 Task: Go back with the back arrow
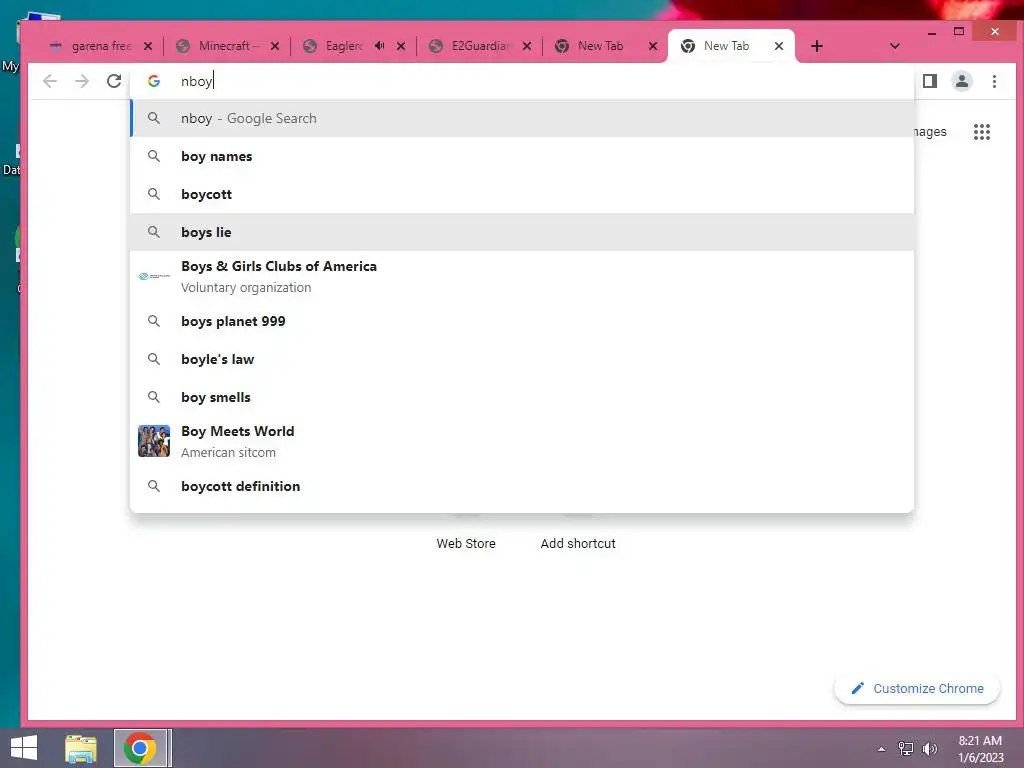point(50,81)
